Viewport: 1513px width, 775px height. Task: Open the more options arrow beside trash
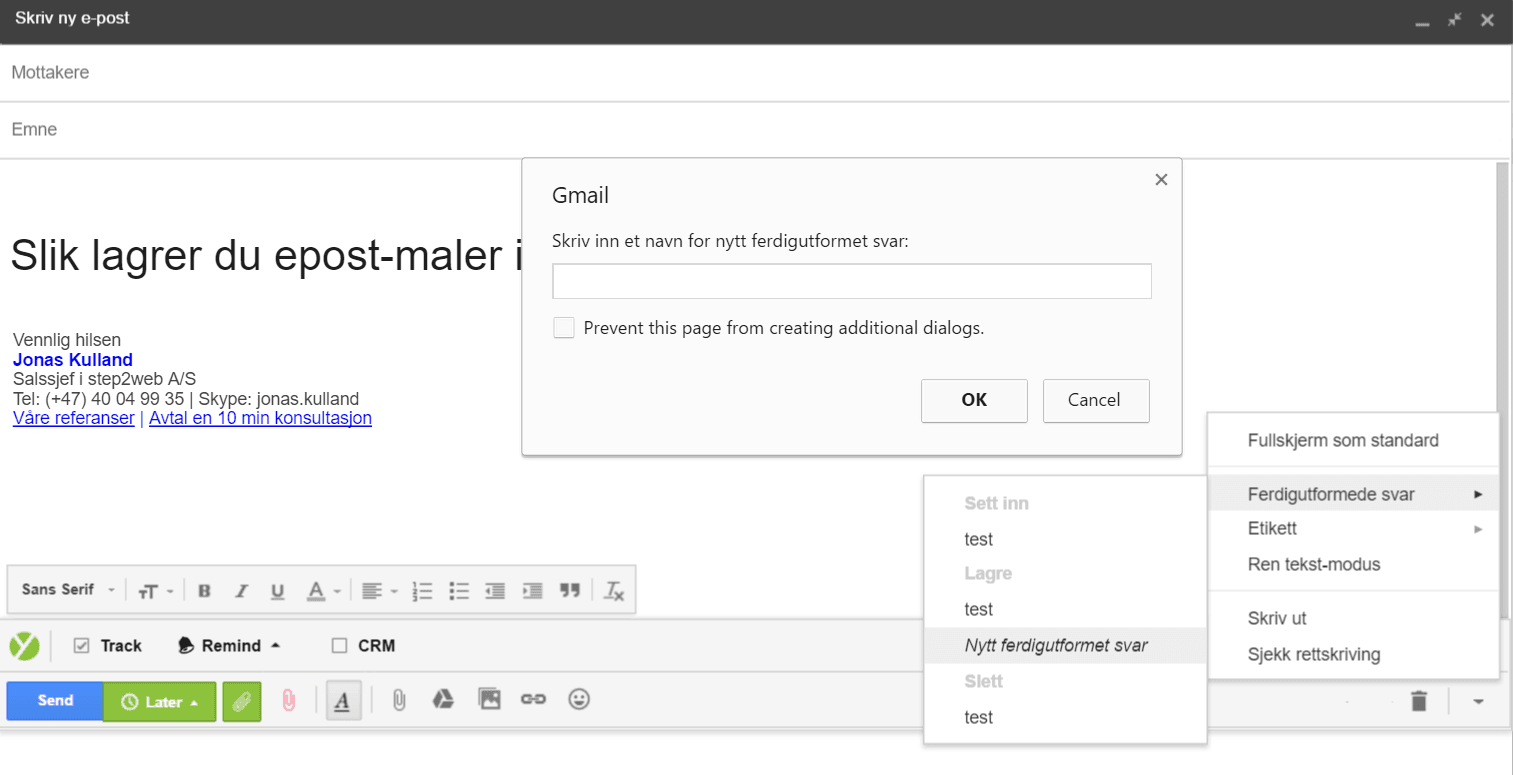pos(1478,701)
